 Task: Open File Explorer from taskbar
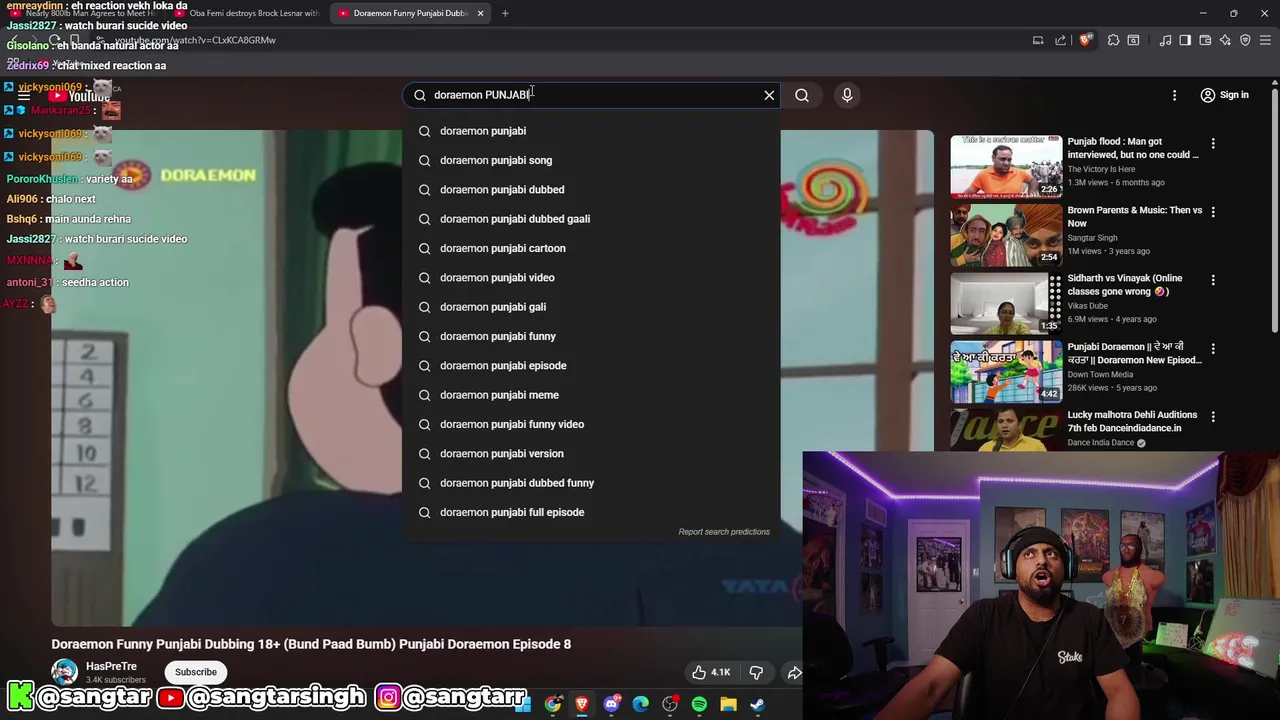[x=728, y=704]
